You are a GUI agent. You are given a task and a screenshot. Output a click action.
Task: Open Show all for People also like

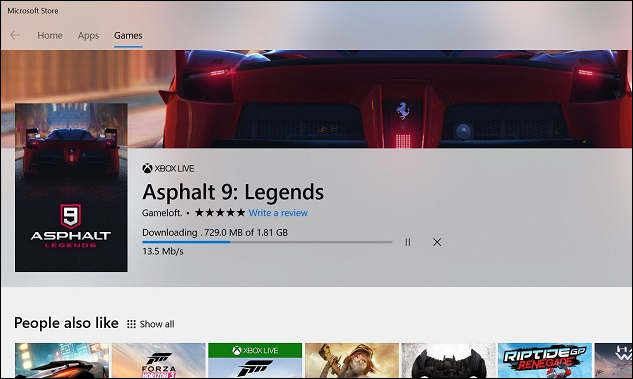[157, 324]
